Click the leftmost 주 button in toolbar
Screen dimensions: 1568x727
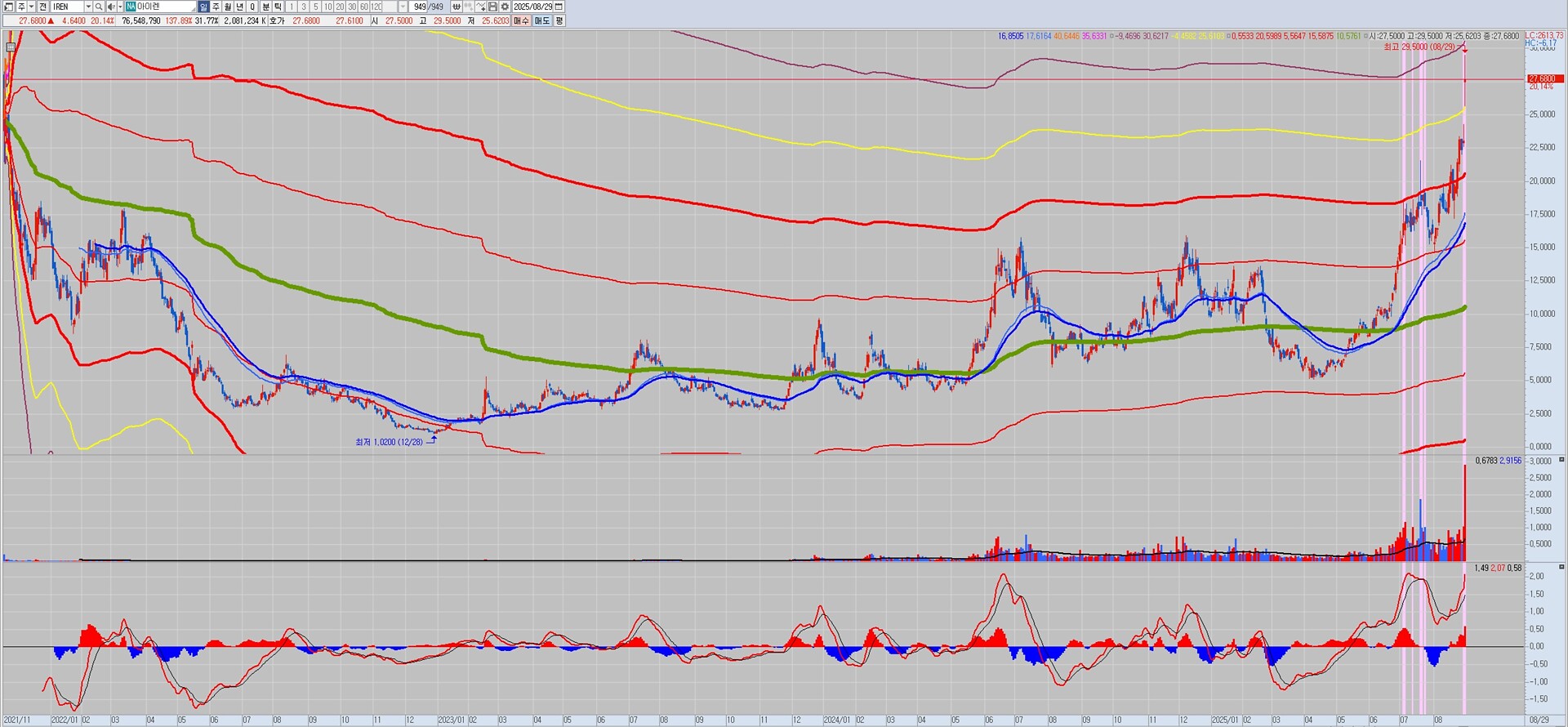coord(21,7)
